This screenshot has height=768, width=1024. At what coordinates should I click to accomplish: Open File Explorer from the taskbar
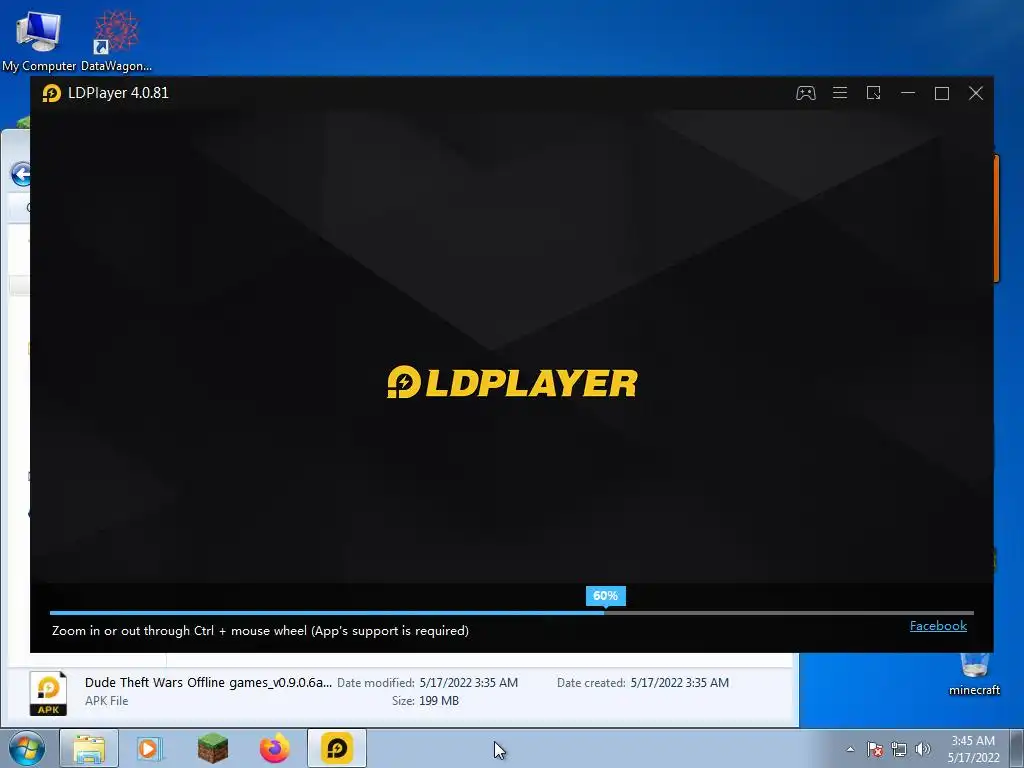pos(89,748)
